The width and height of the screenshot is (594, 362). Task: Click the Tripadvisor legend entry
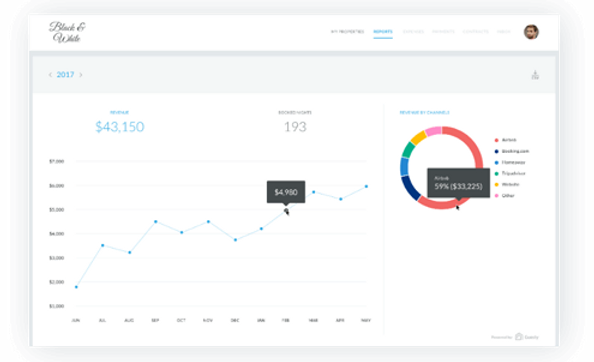(510, 173)
